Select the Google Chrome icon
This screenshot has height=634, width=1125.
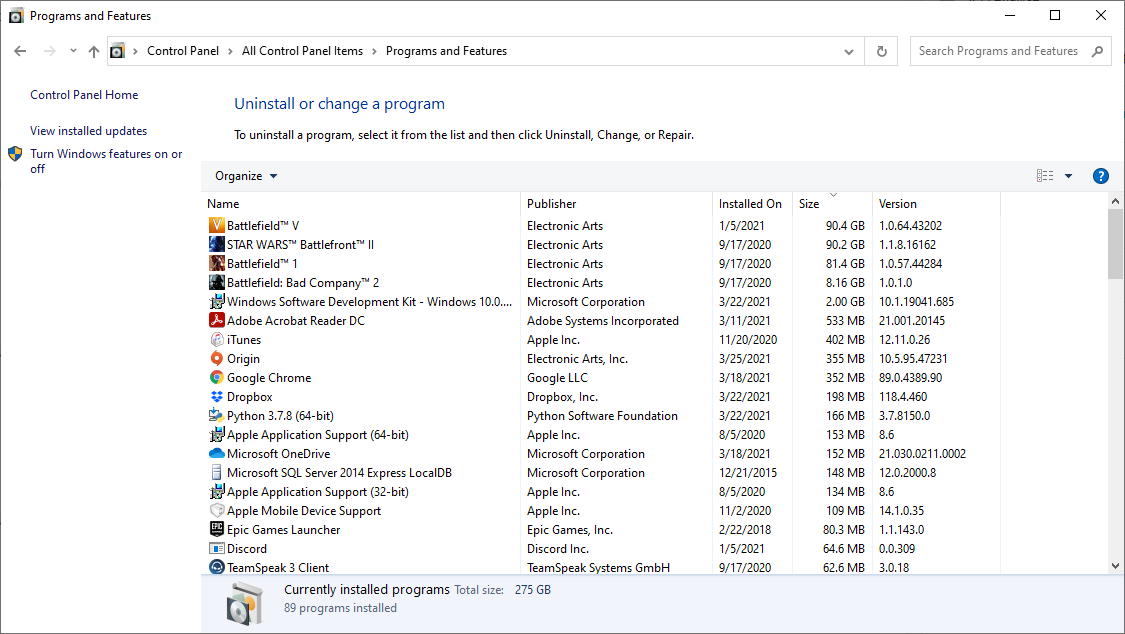[x=217, y=378]
